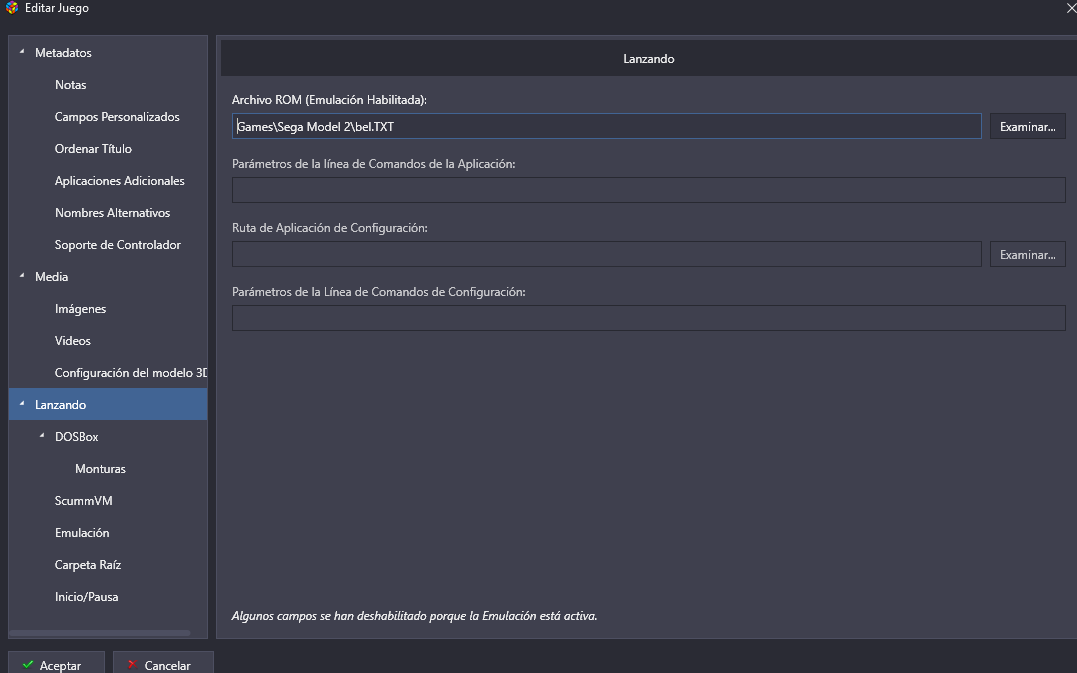Select ScummVM in the sidebar

84,501
